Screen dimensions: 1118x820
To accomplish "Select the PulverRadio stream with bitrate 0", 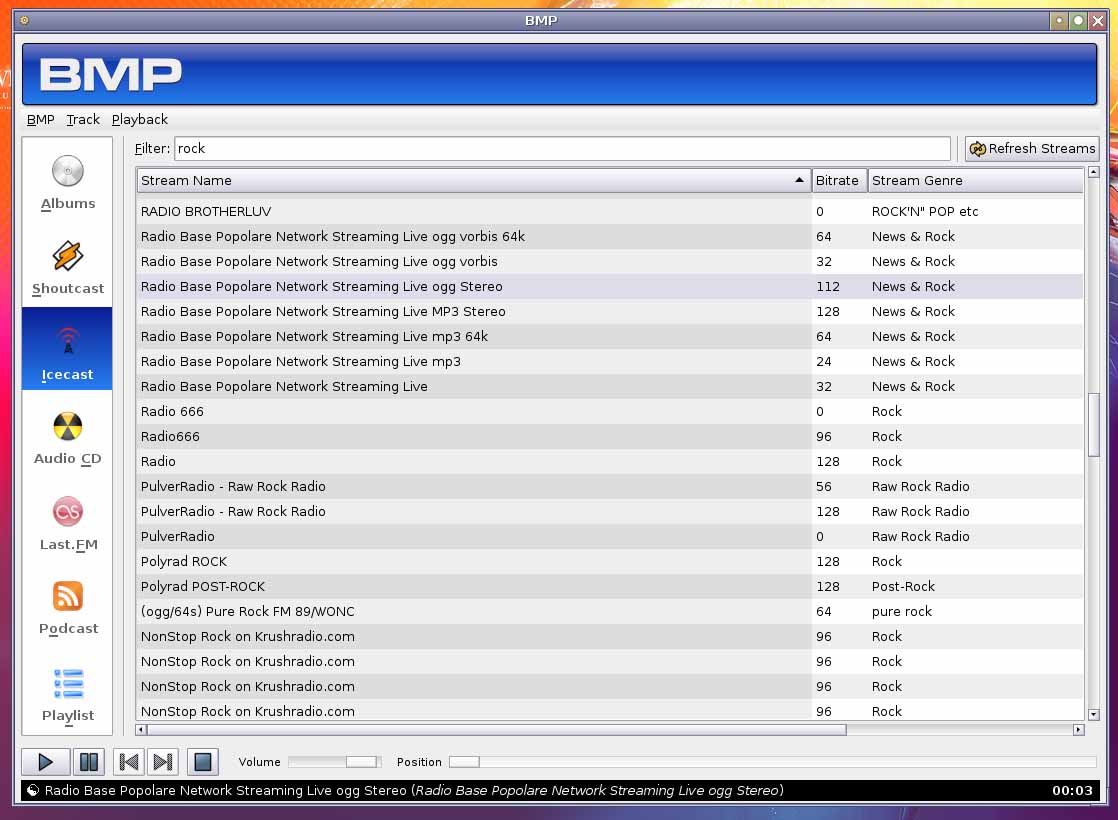I will [610, 535].
